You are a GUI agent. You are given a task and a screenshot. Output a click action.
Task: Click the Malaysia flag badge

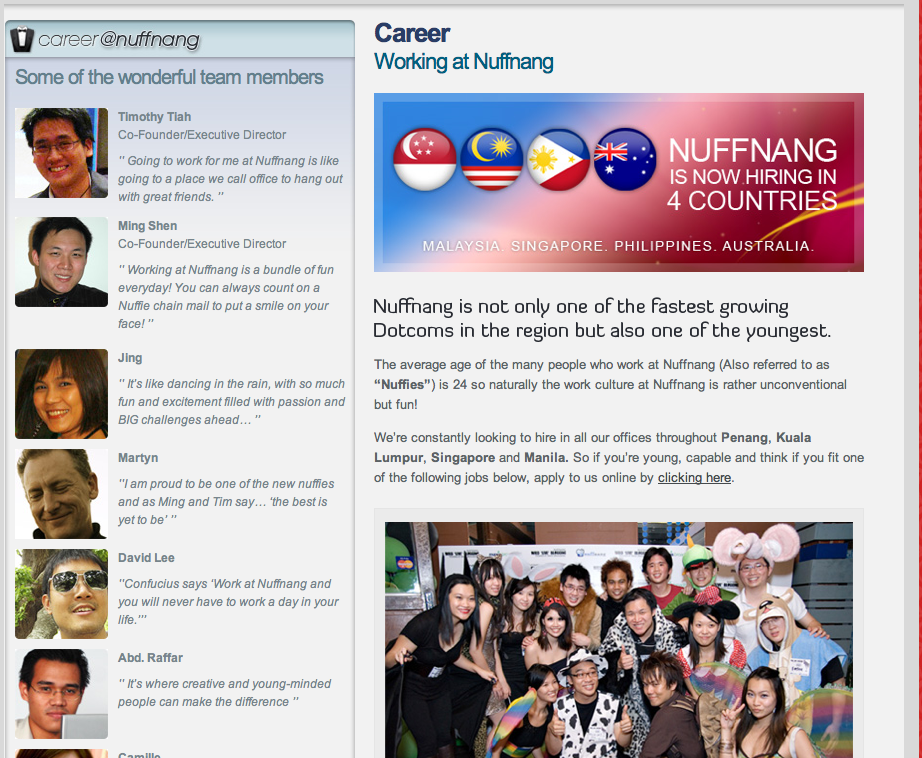[x=492, y=159]
